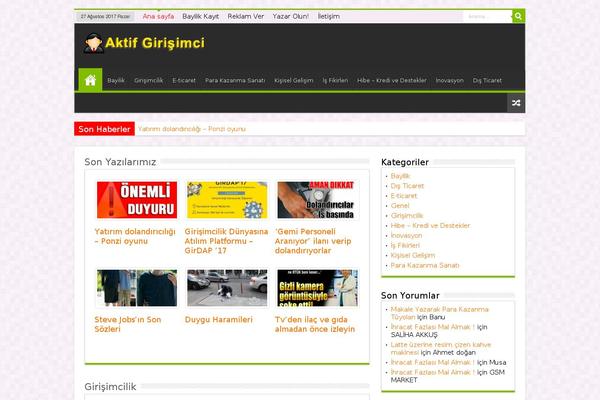600x400 pixels.
Task: Select Genel in Kategoriler list
Action: [x=400, y=206]
